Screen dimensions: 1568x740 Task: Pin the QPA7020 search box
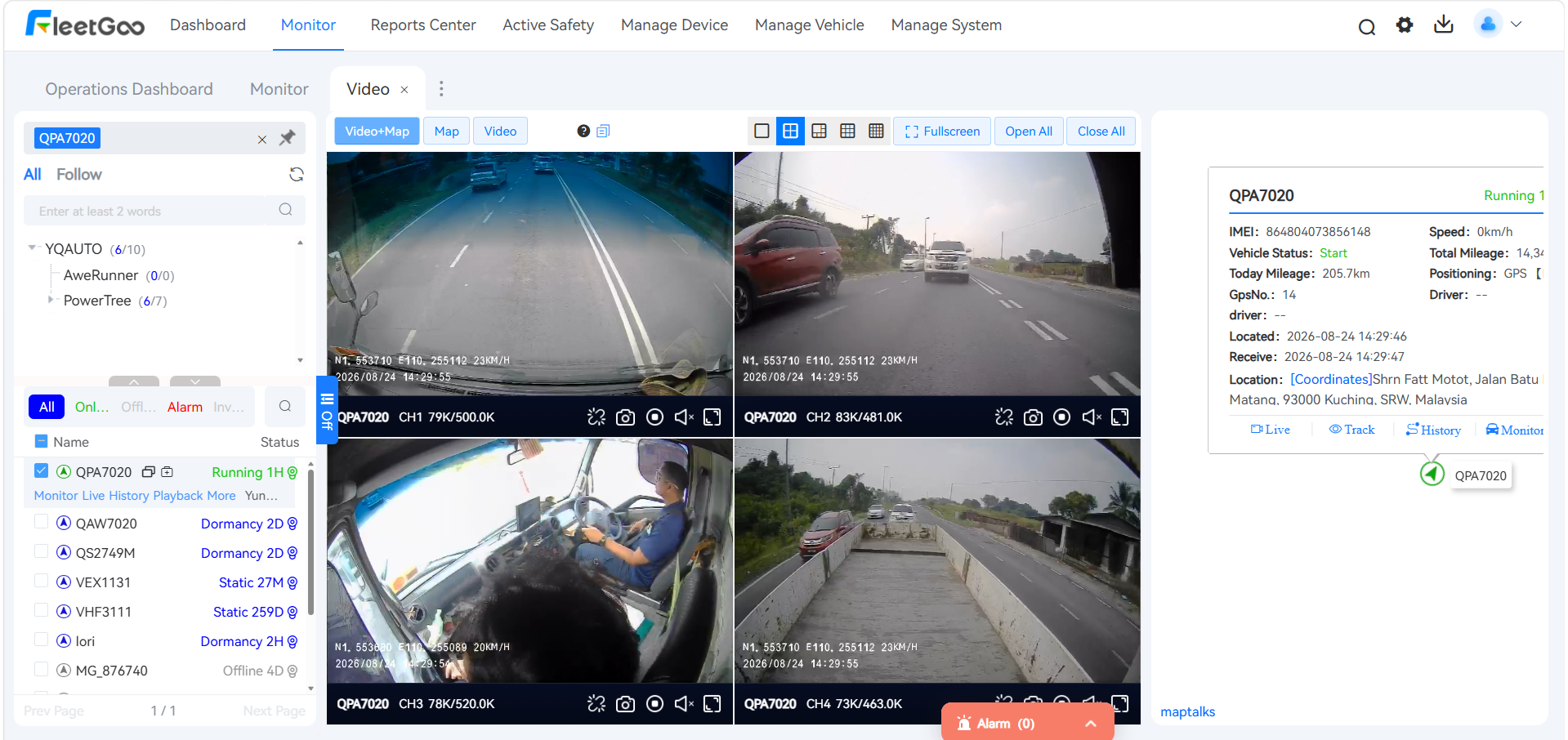pos(287,138)
